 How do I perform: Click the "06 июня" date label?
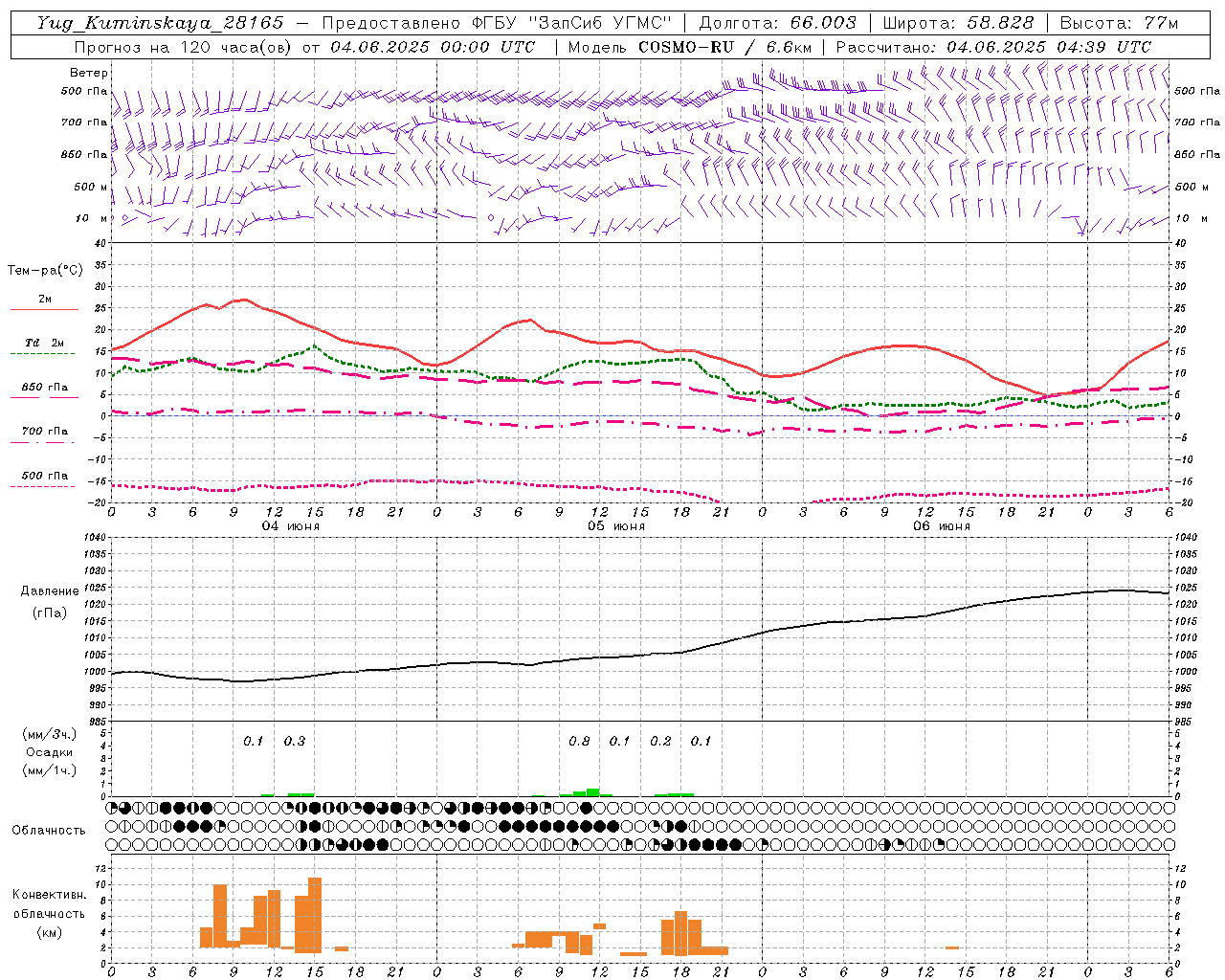point(941,526)
